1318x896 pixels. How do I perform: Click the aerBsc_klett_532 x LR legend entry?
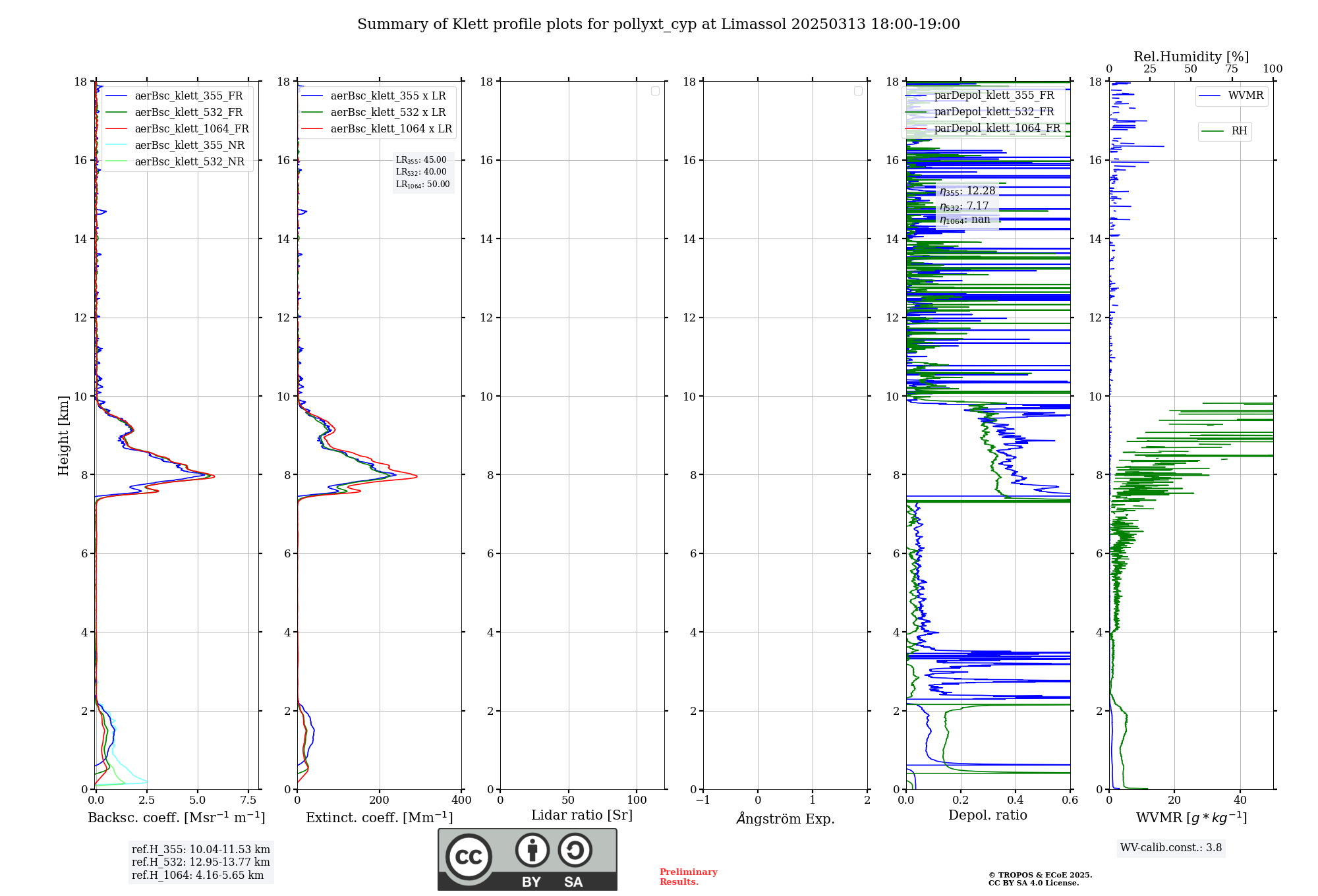(x=374, y=113)
